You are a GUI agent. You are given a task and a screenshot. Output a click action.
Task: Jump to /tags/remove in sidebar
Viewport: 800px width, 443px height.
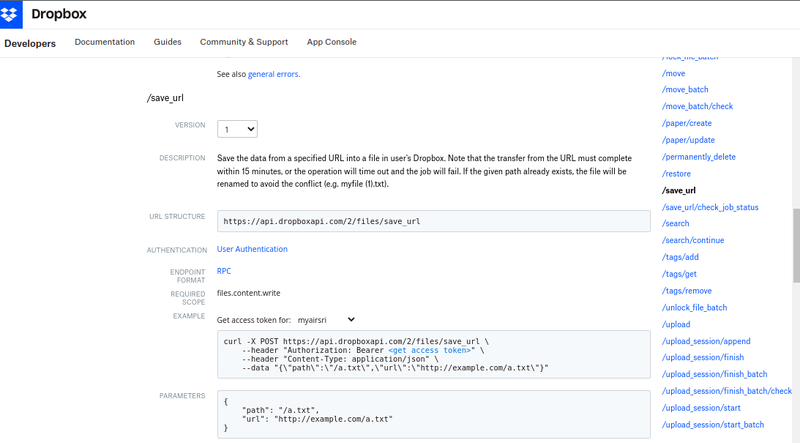pyautogui.click(x=687, y=291)
